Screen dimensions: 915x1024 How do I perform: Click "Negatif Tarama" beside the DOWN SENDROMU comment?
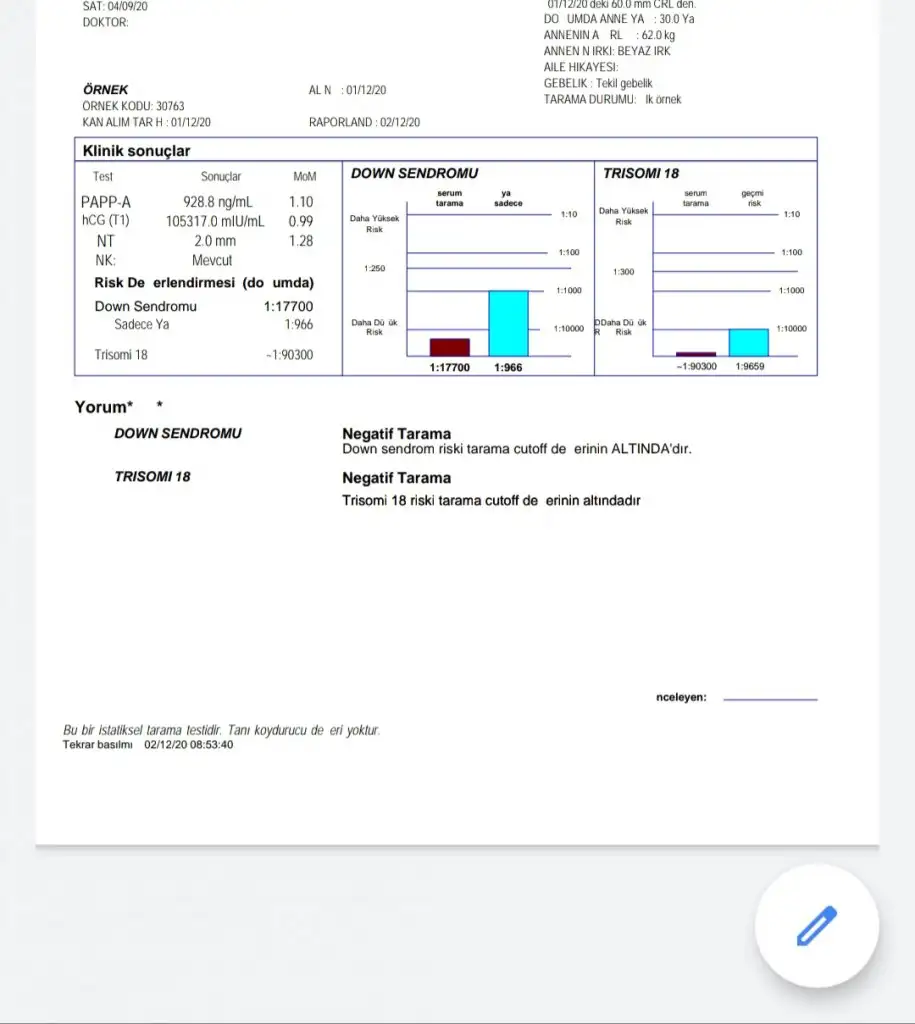pyautogui.click(x=396, y=434)
